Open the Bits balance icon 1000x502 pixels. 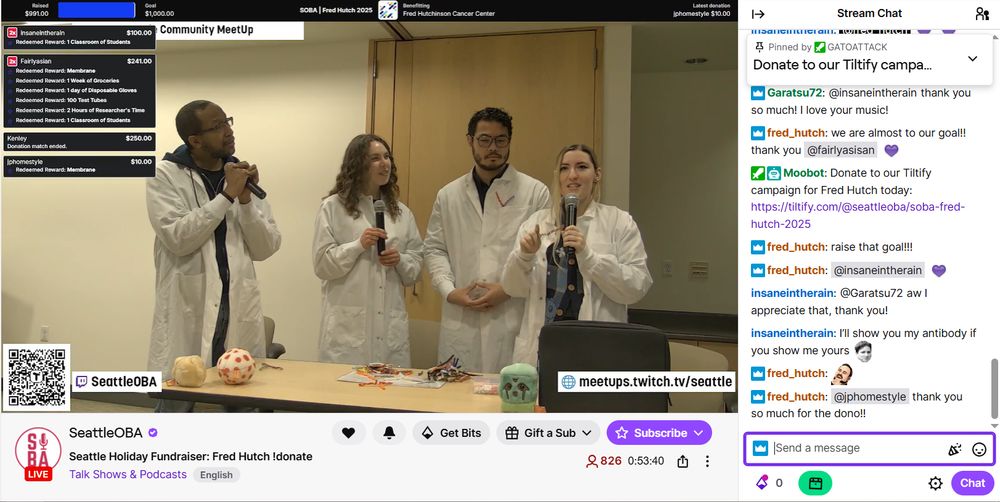[x=762, y=483]
